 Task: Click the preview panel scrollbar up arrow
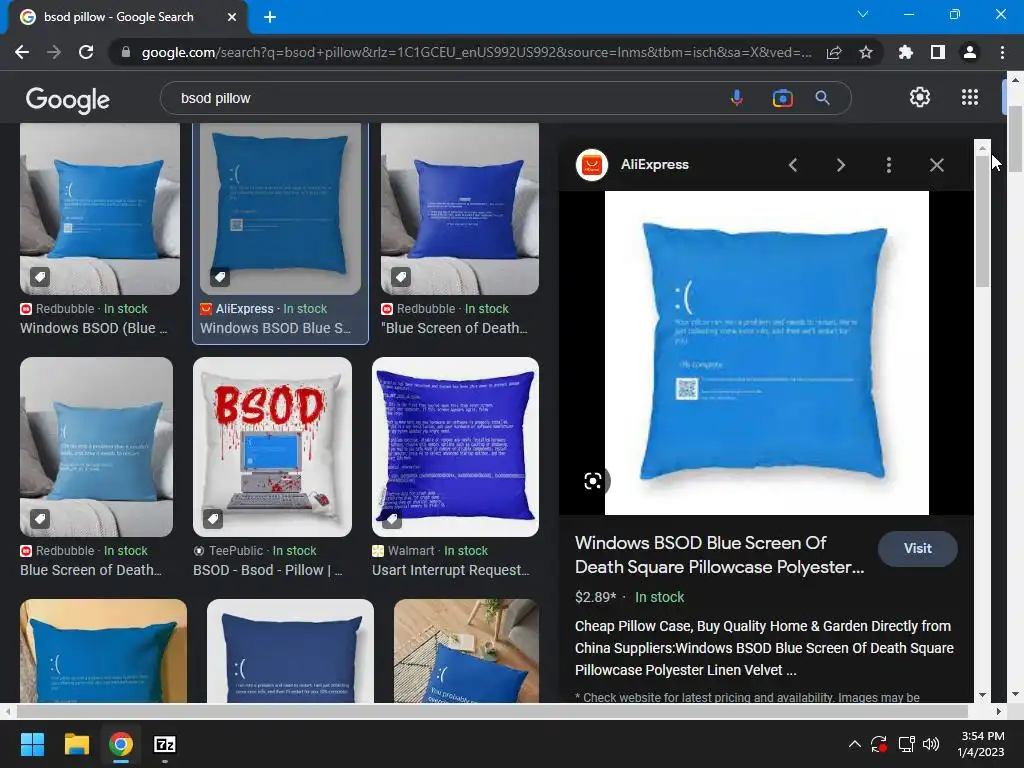[x=982, y=148]
